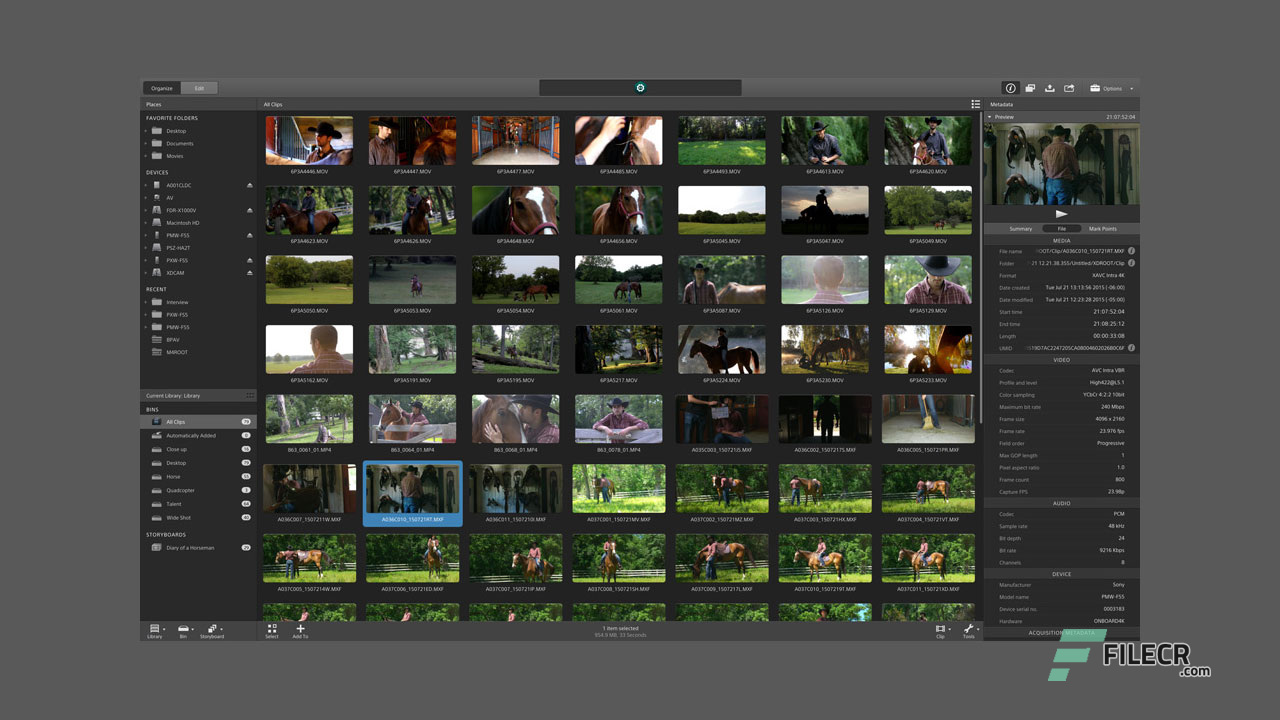1280x720 pixels.
Task: Eject the A001CLDC device
Action: tap(250, 185)
